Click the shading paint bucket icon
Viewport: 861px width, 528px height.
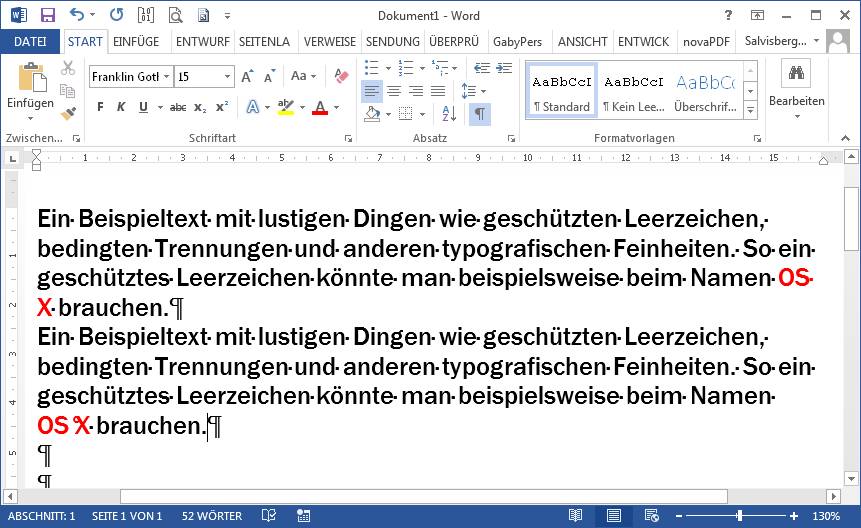coord(372,114)
